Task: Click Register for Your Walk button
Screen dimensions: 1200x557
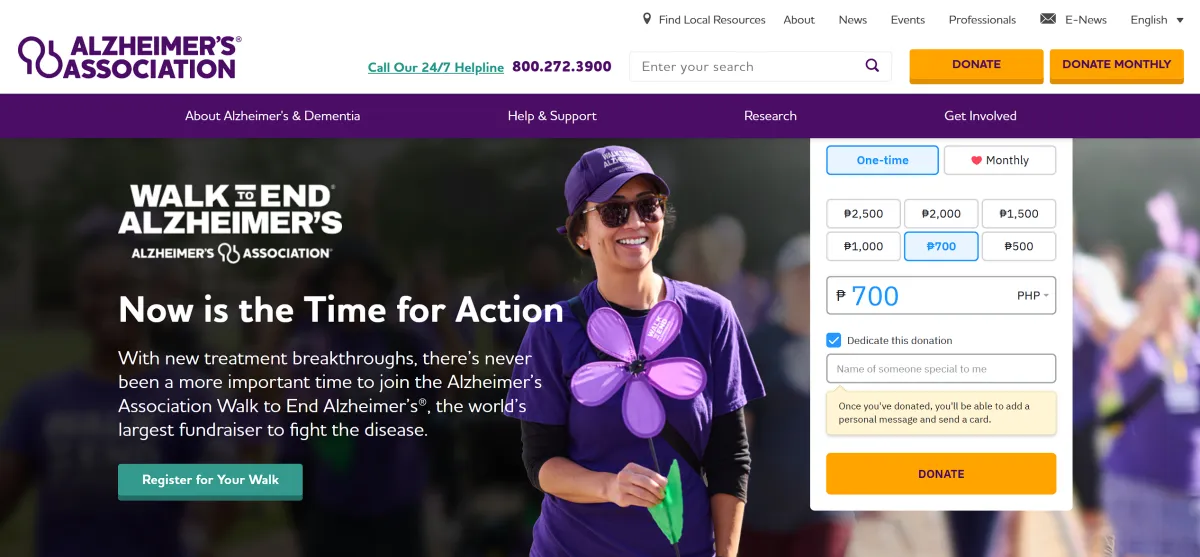Action: [210, 480]
